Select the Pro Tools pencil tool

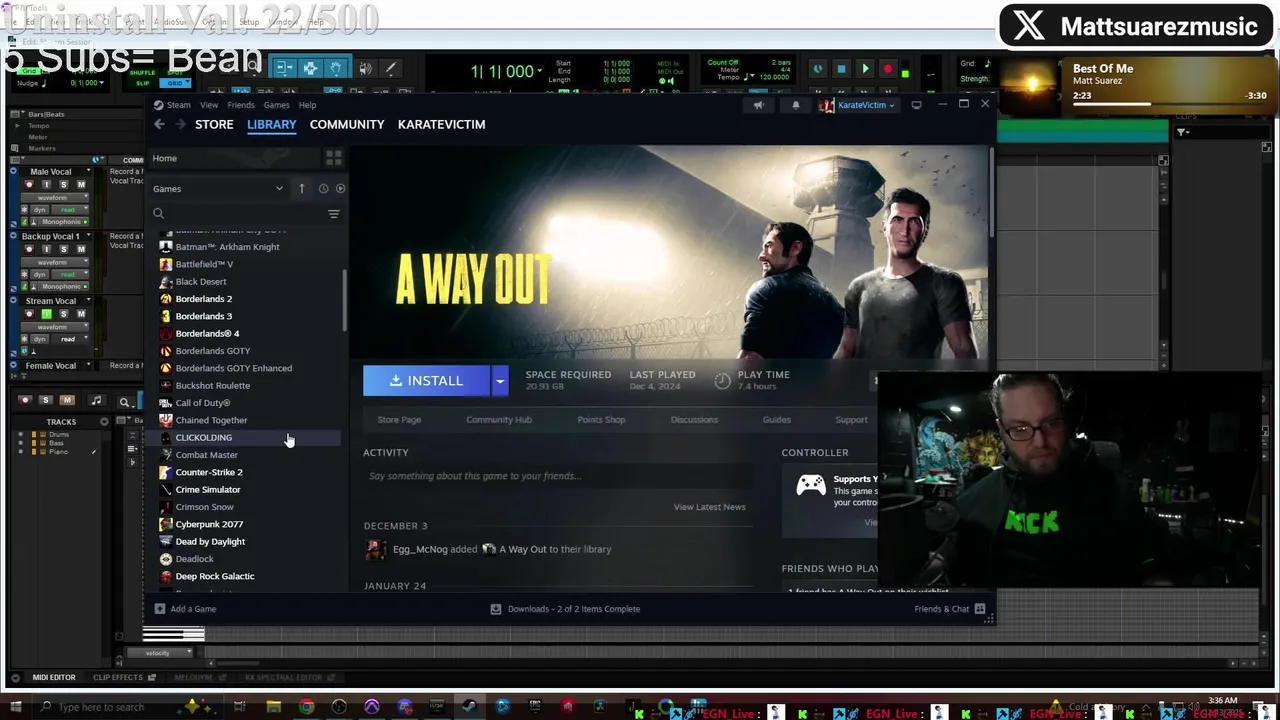click(x=390, y=68)
